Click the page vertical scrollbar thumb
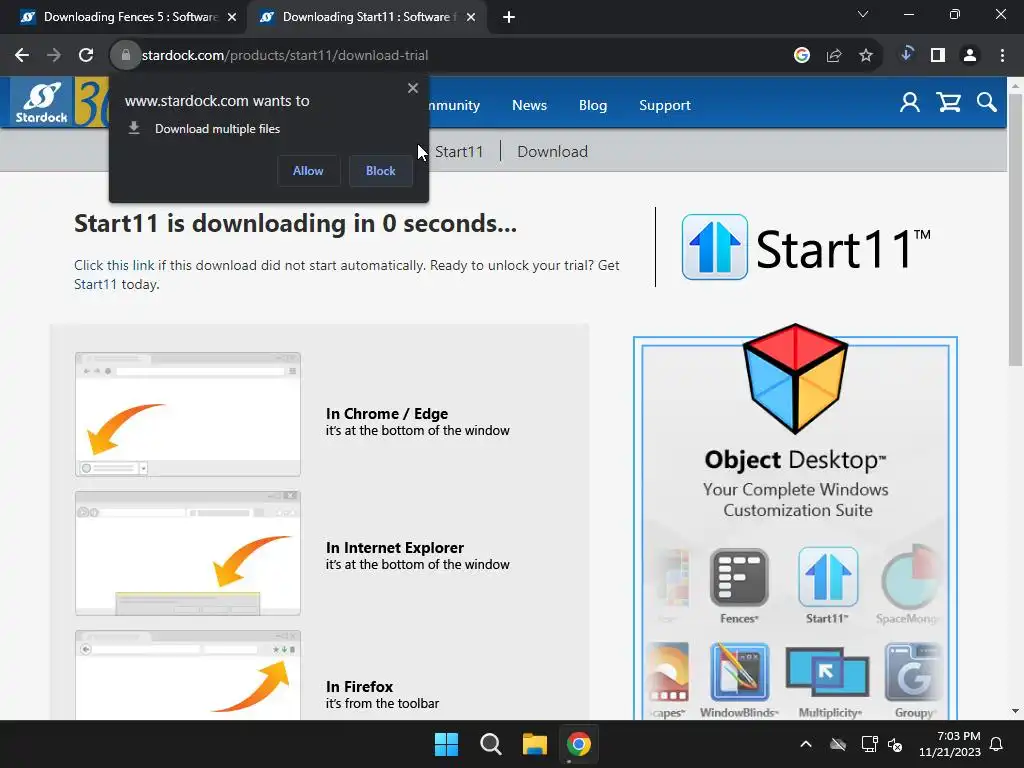Screen dimensions: 1024x768 (x=1015, y=229)
